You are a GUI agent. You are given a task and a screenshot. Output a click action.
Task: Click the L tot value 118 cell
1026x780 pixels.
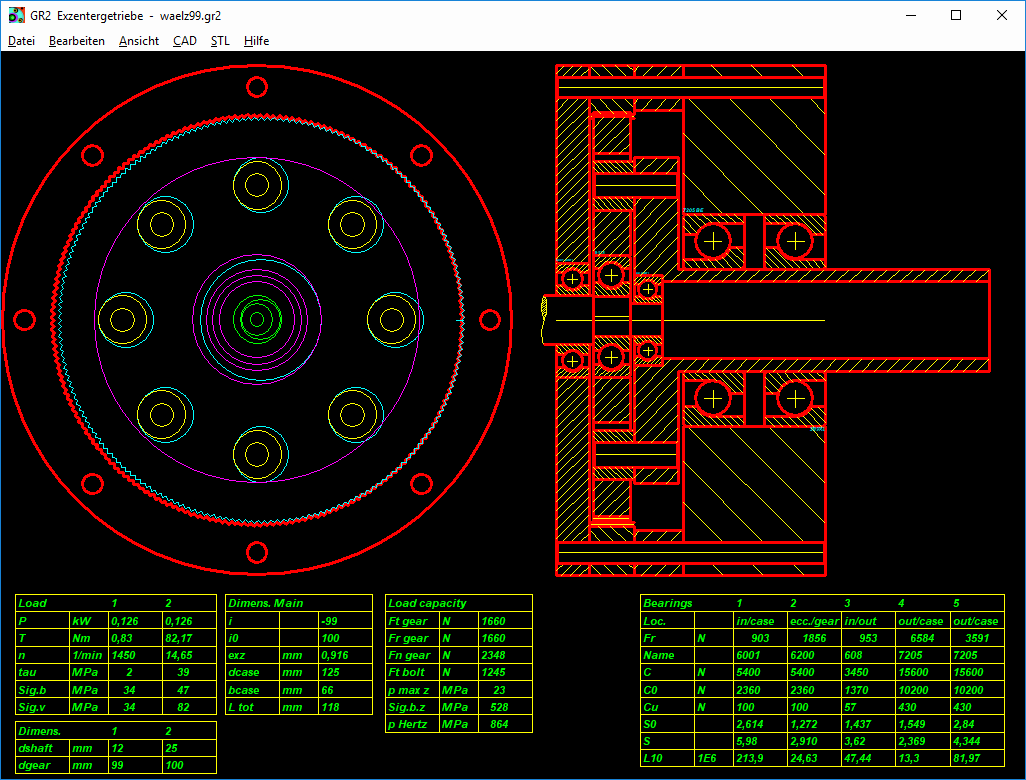334,707
